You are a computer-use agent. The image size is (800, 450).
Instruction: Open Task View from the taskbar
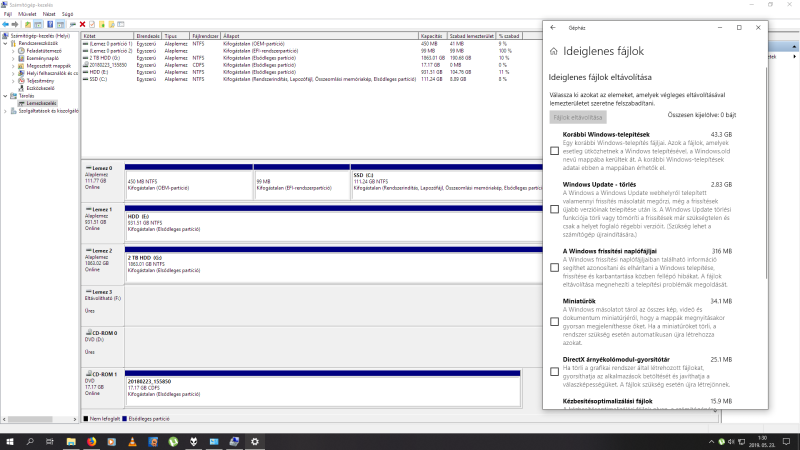tap(49, 441)
